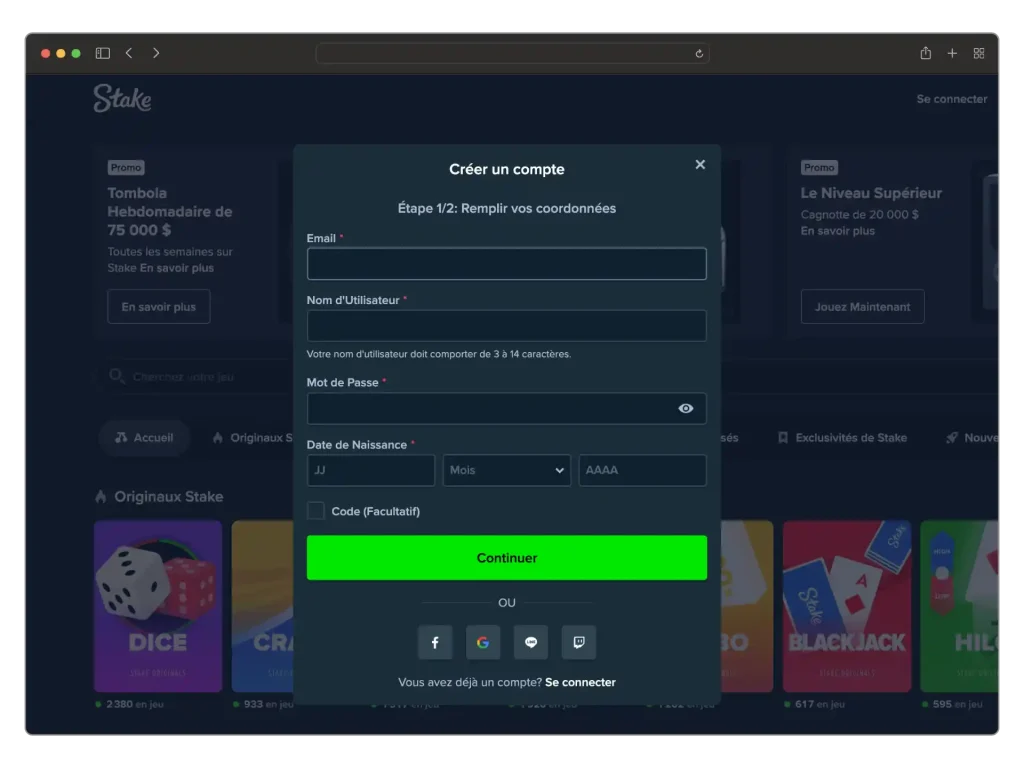Click Le Niveau Supérieur promo title
The width and height of the screenshot is (1024, 768).
tap(871, 193)
